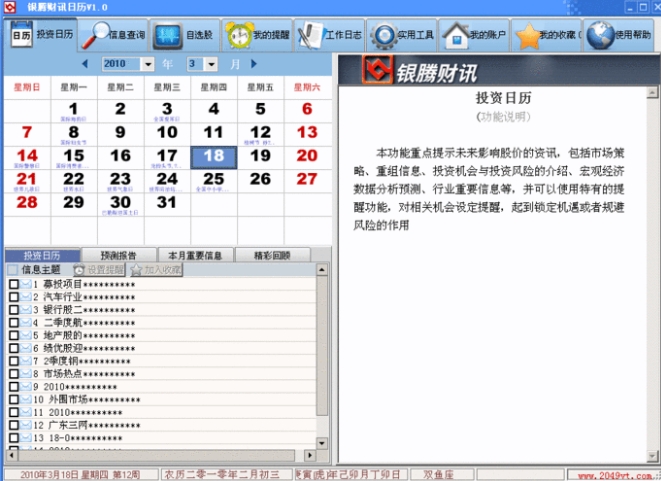The width and height of the screenshot is (661, 481).
Task: Switch to 精彩回顾 tab
Action: tap(272, 255)
